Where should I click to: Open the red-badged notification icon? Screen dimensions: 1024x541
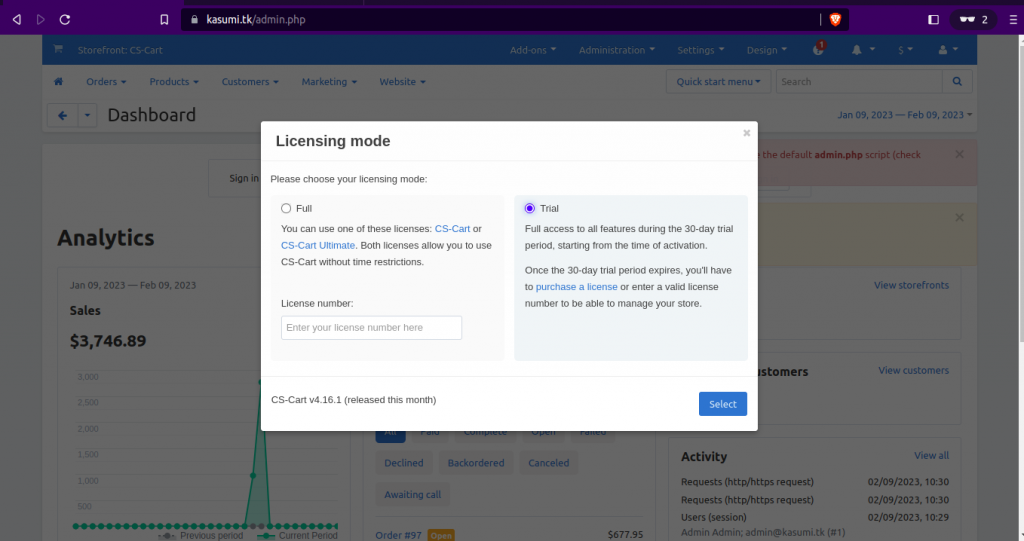click(818, 48)
